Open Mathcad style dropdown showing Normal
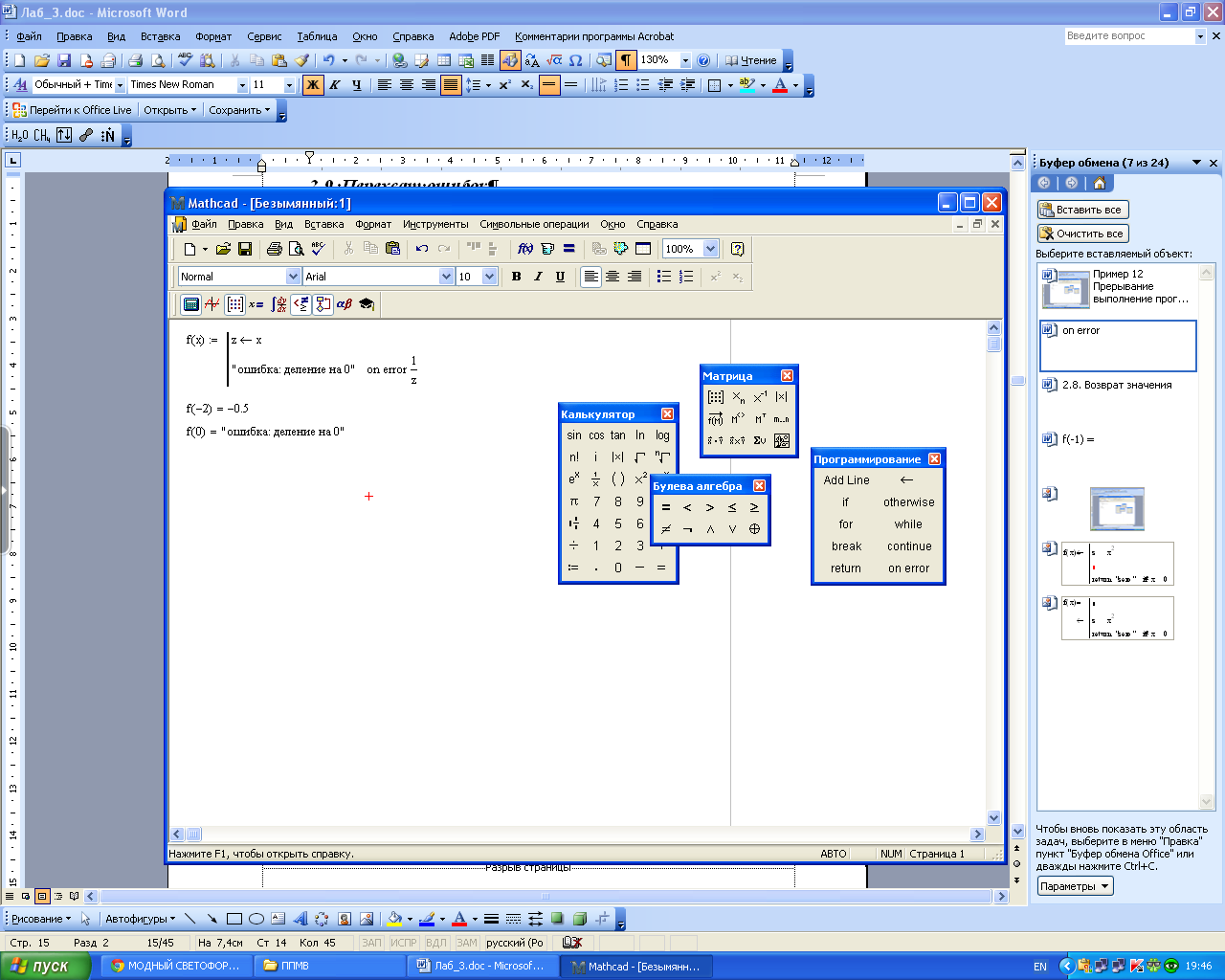The width and height of the screenshot is (1225, 980). (x=294, y=277)
